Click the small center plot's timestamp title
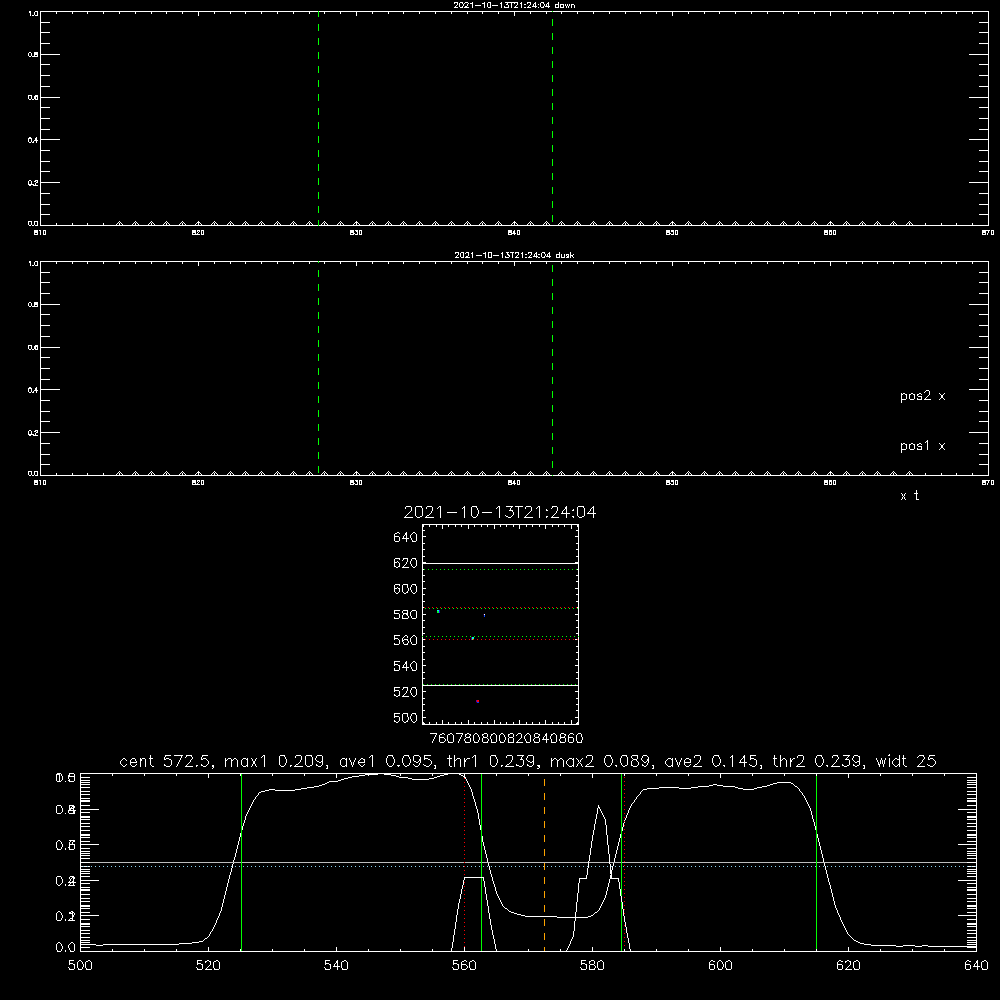Screen dimensions: 1000x1000 (500, 512)
